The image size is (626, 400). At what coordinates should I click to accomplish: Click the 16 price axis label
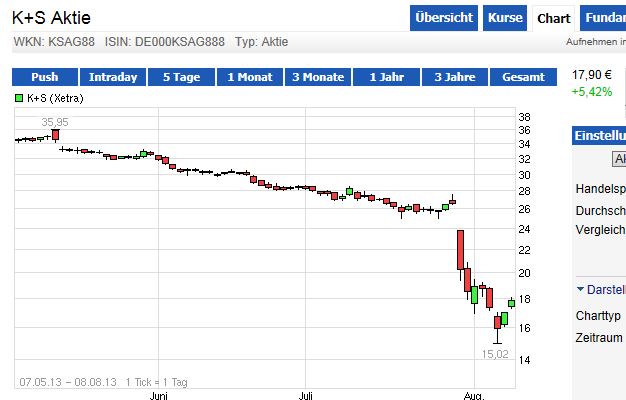coord(524,328)
